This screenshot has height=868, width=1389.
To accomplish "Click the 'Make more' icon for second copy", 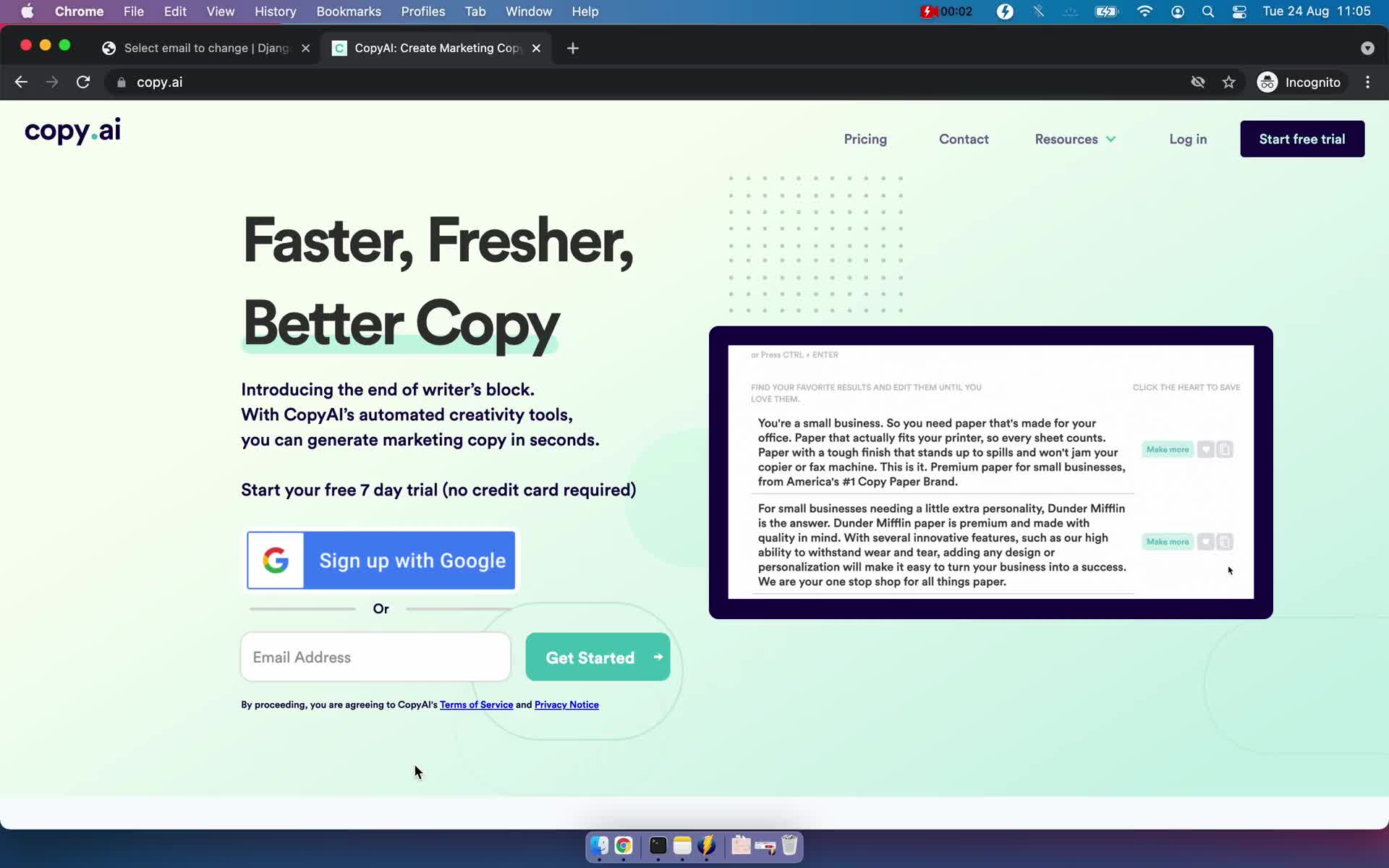I will [x=1167, y=541].
